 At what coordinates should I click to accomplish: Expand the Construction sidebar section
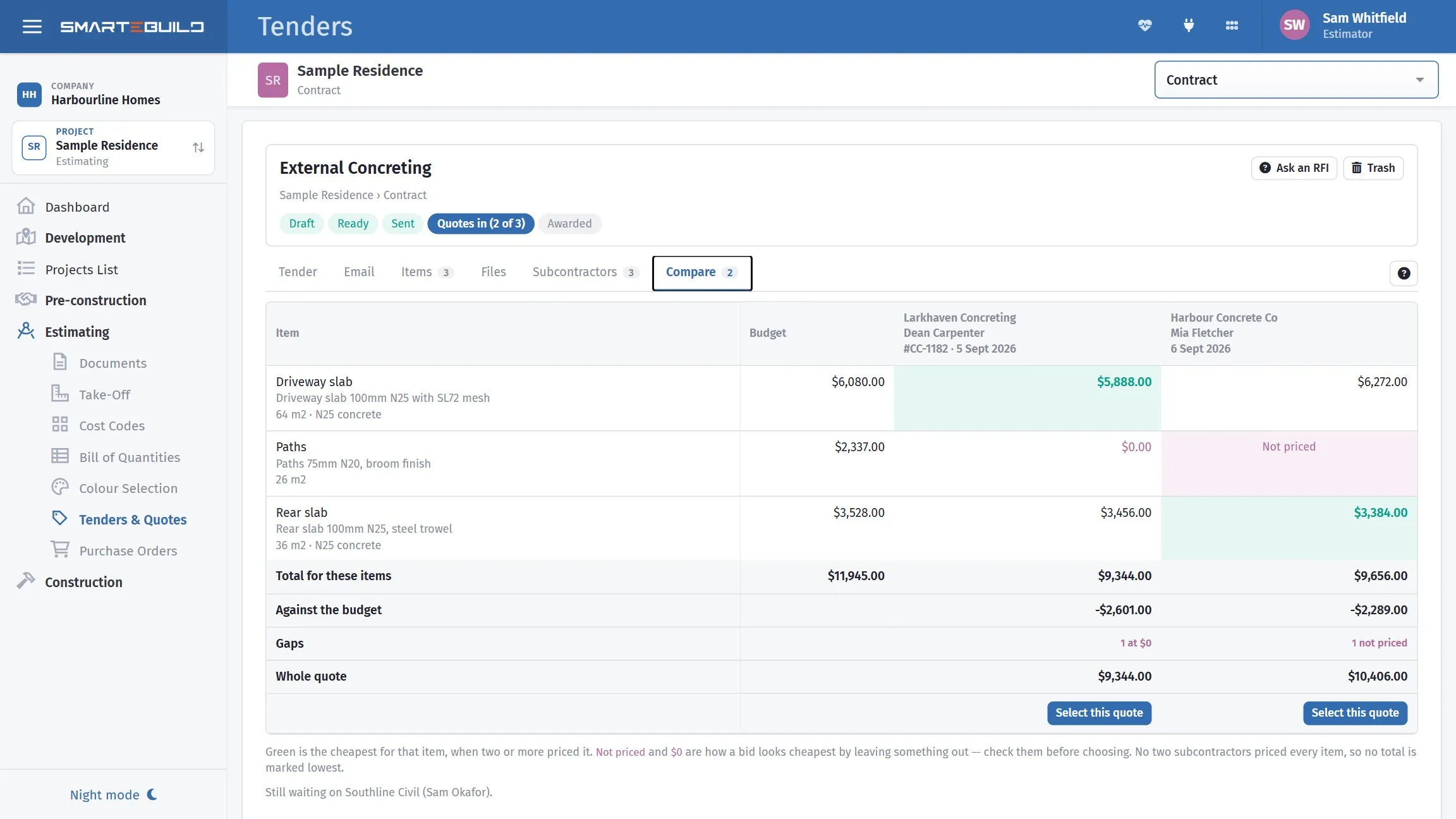tap(83, 582)
